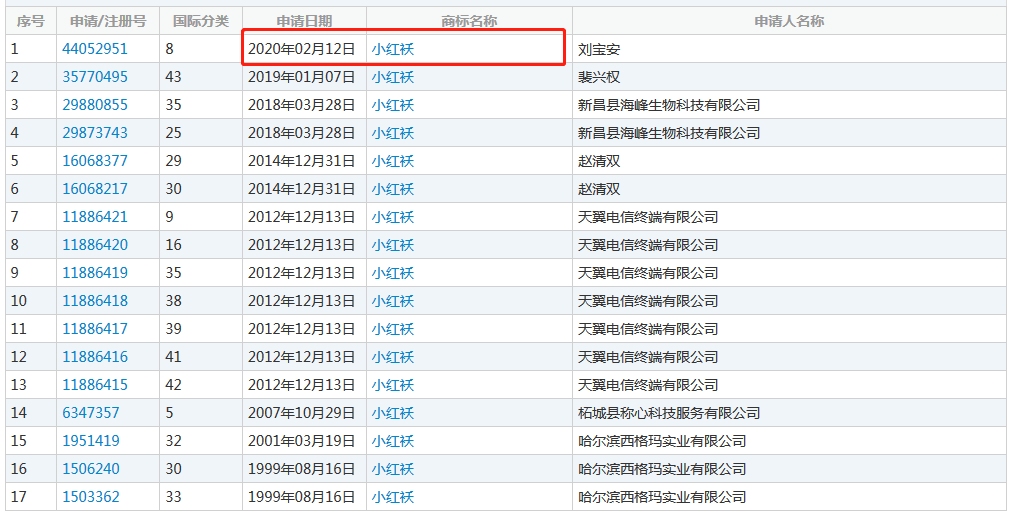The image size is (1011, 514).
Task: Select applicant 柘城县称心科技服务有限公司
Action: coord(669,413)
